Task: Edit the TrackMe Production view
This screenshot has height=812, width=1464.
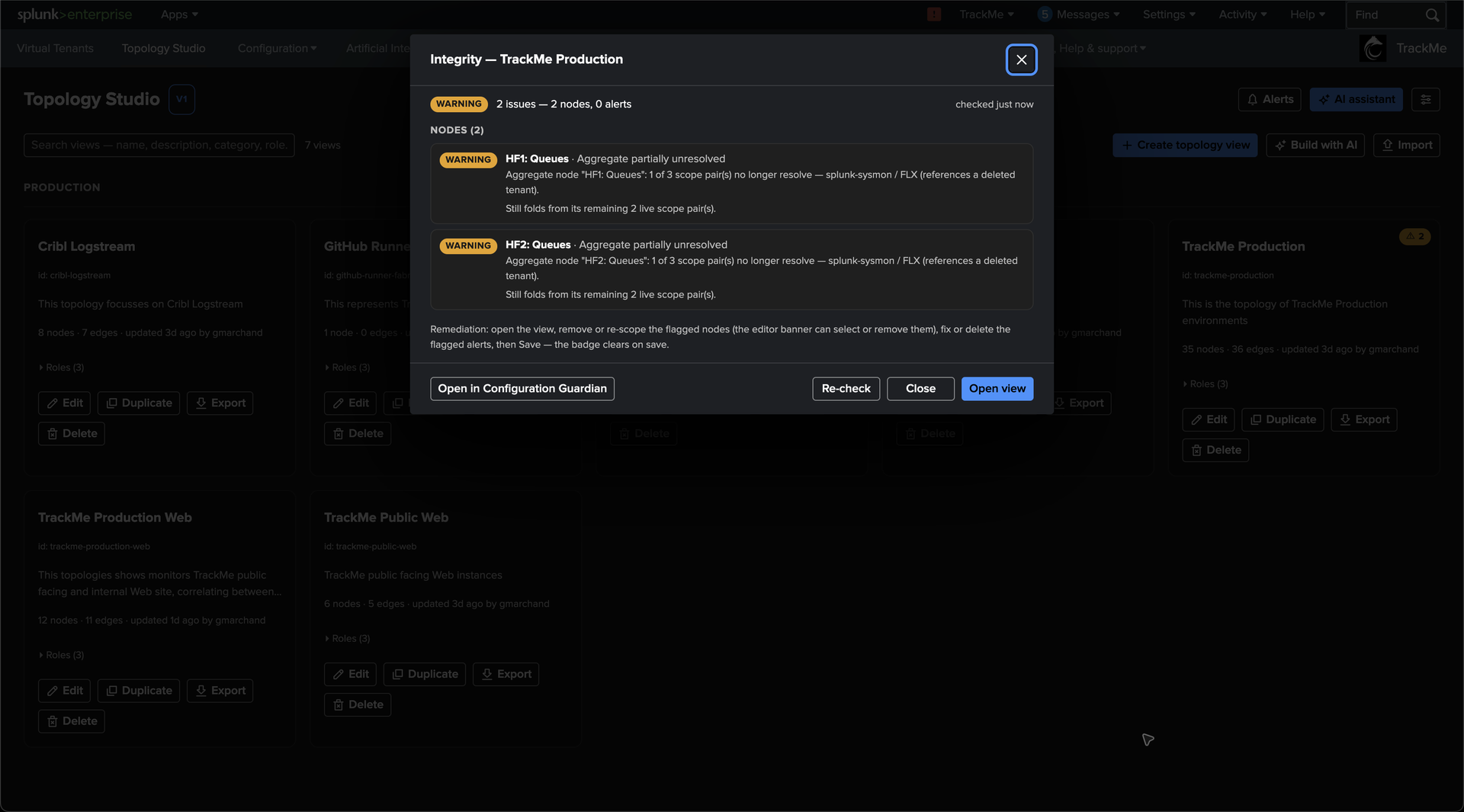Action: pyautogui.click(x=1209, y=419)
